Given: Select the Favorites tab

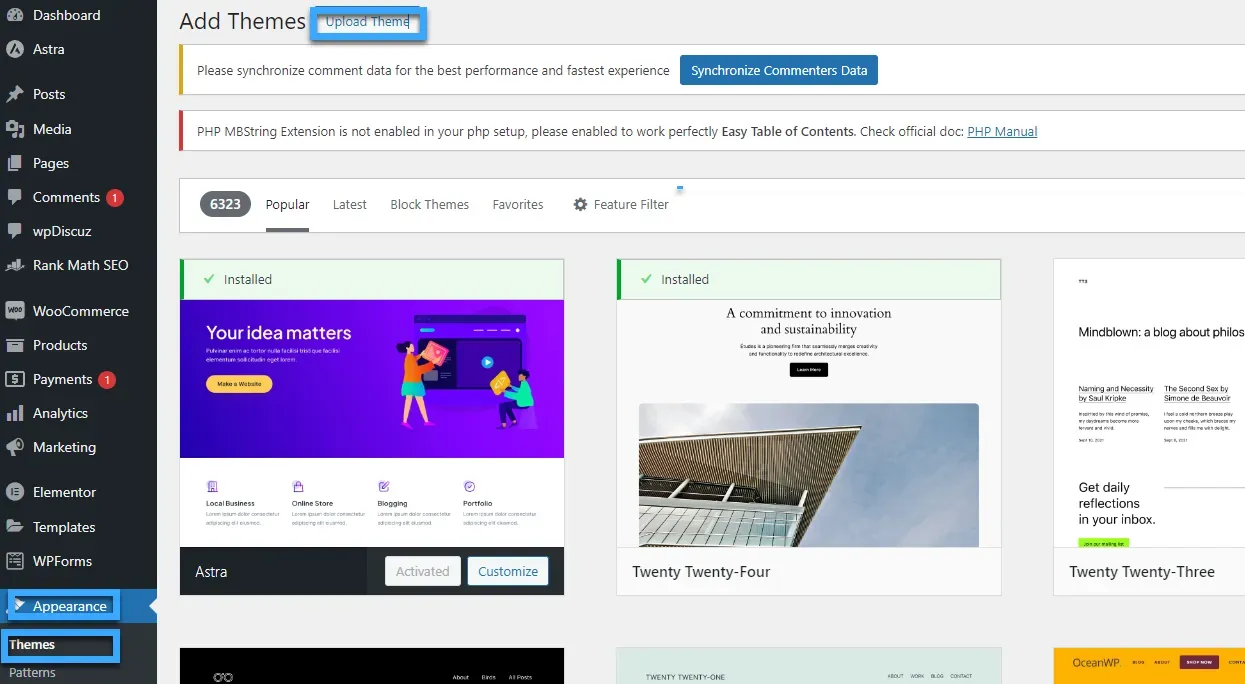Looking at the screenshot, I should [518, 204].
